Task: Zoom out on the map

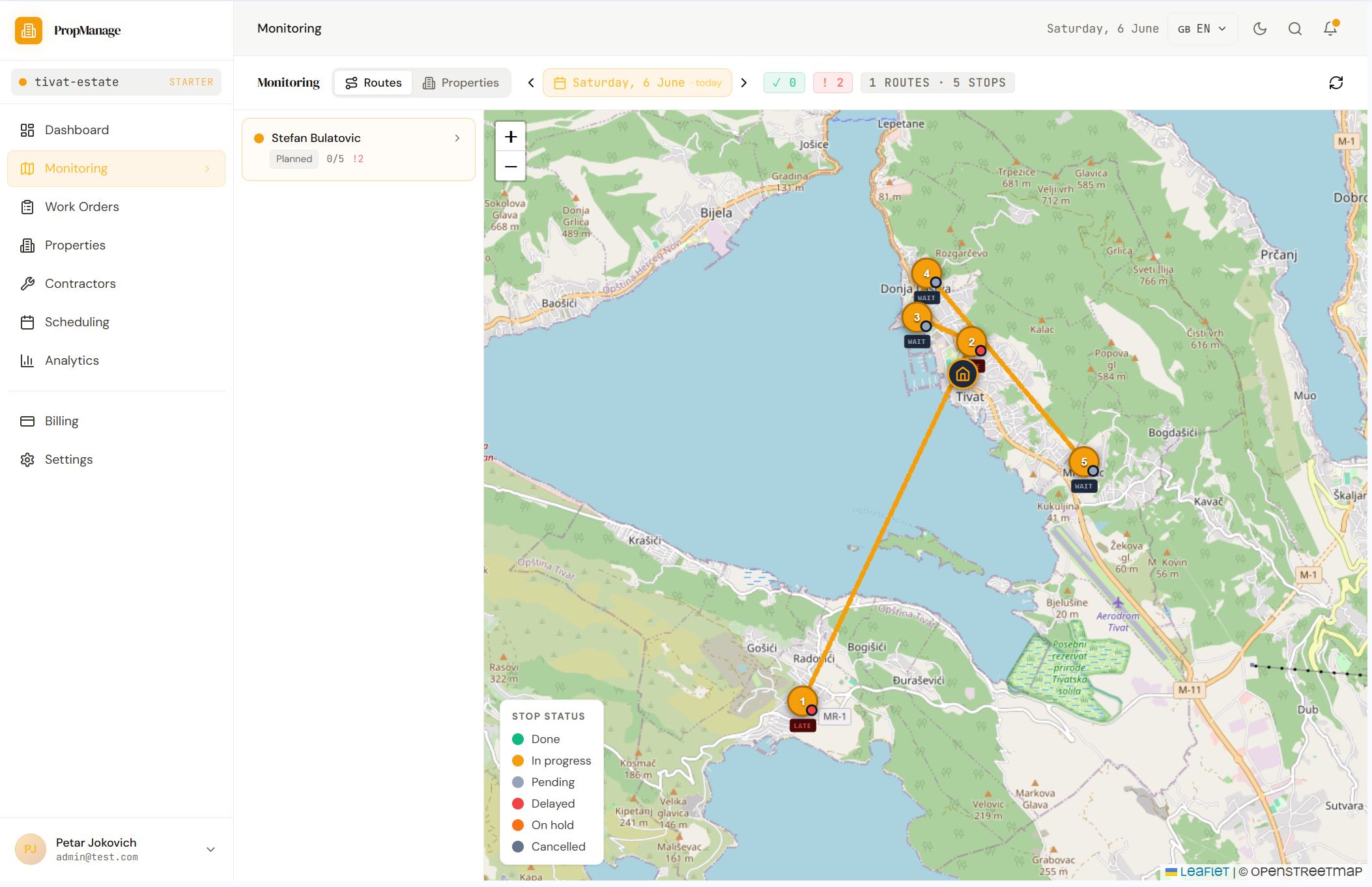Action: 511,167
